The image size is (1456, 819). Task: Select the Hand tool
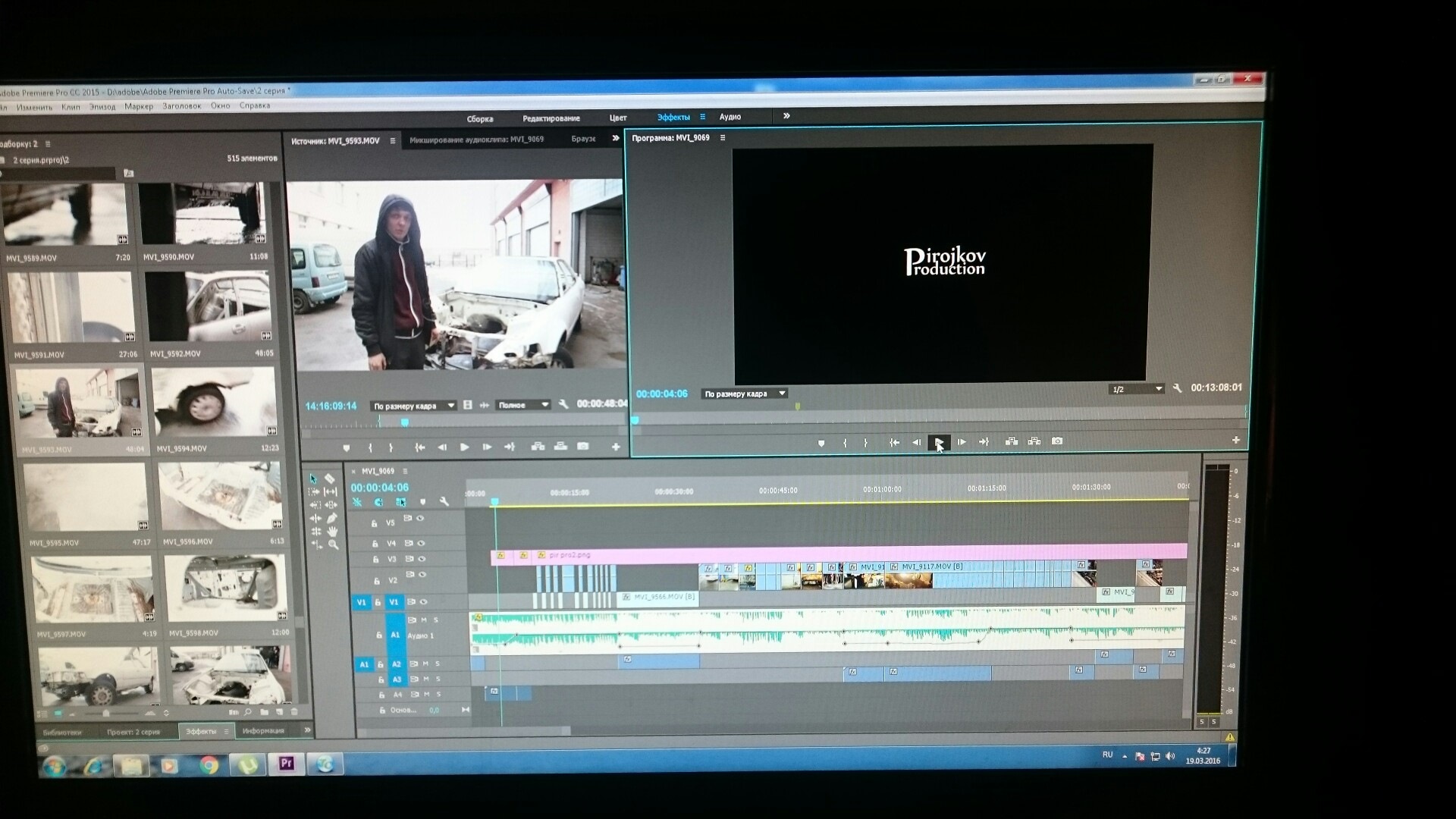point(332,532)
